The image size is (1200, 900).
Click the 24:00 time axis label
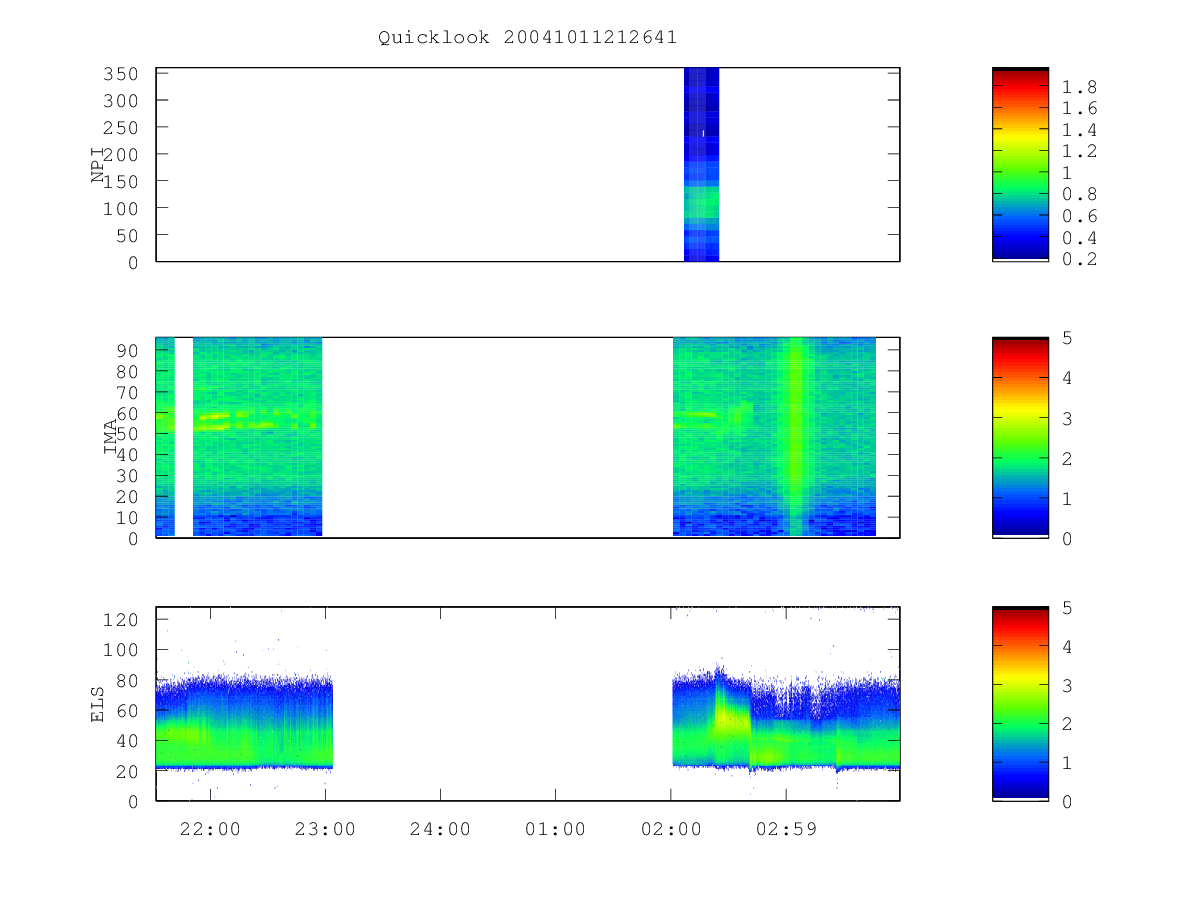click(440, 830)
